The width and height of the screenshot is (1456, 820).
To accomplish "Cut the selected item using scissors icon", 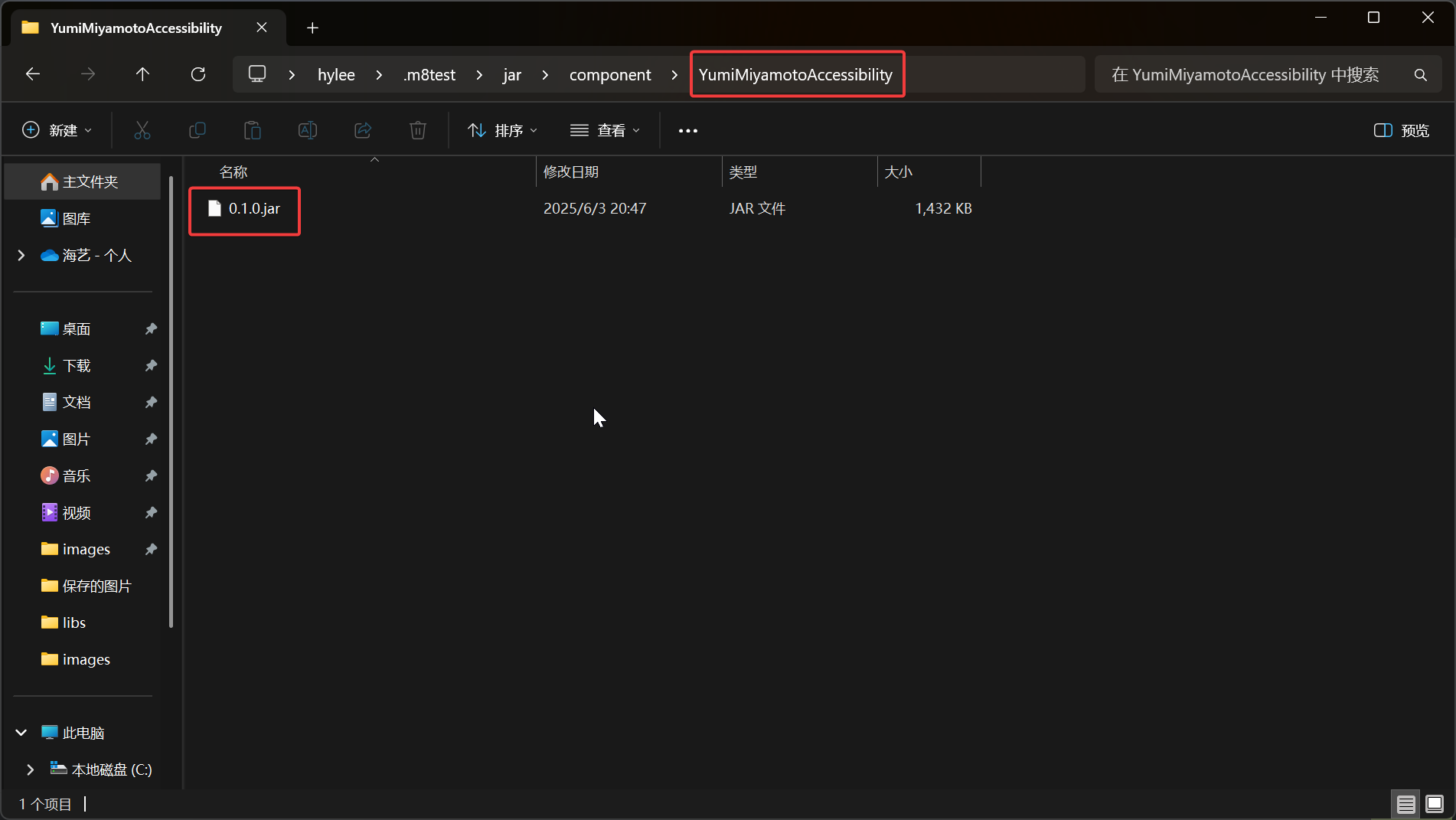I will (x=142, y=130).
